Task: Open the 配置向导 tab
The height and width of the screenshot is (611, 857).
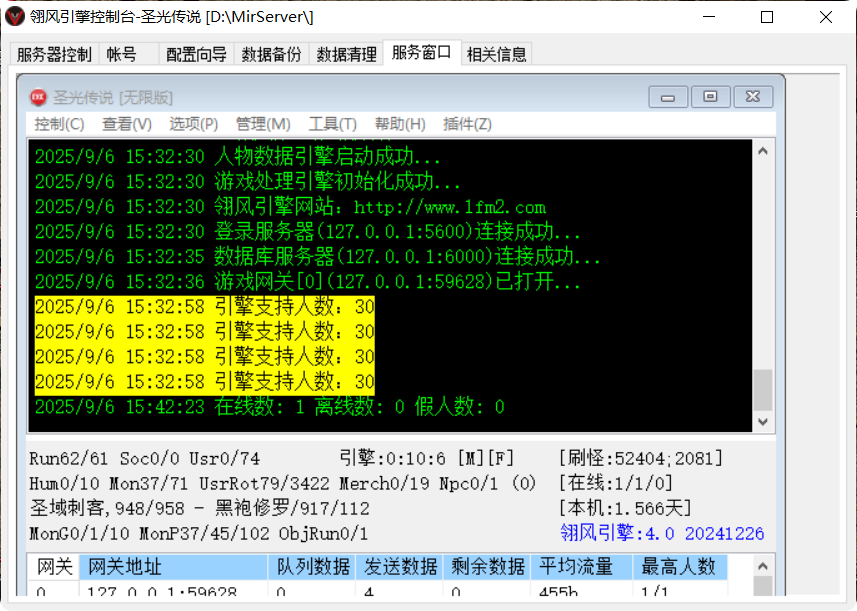Action: point(196,55)
